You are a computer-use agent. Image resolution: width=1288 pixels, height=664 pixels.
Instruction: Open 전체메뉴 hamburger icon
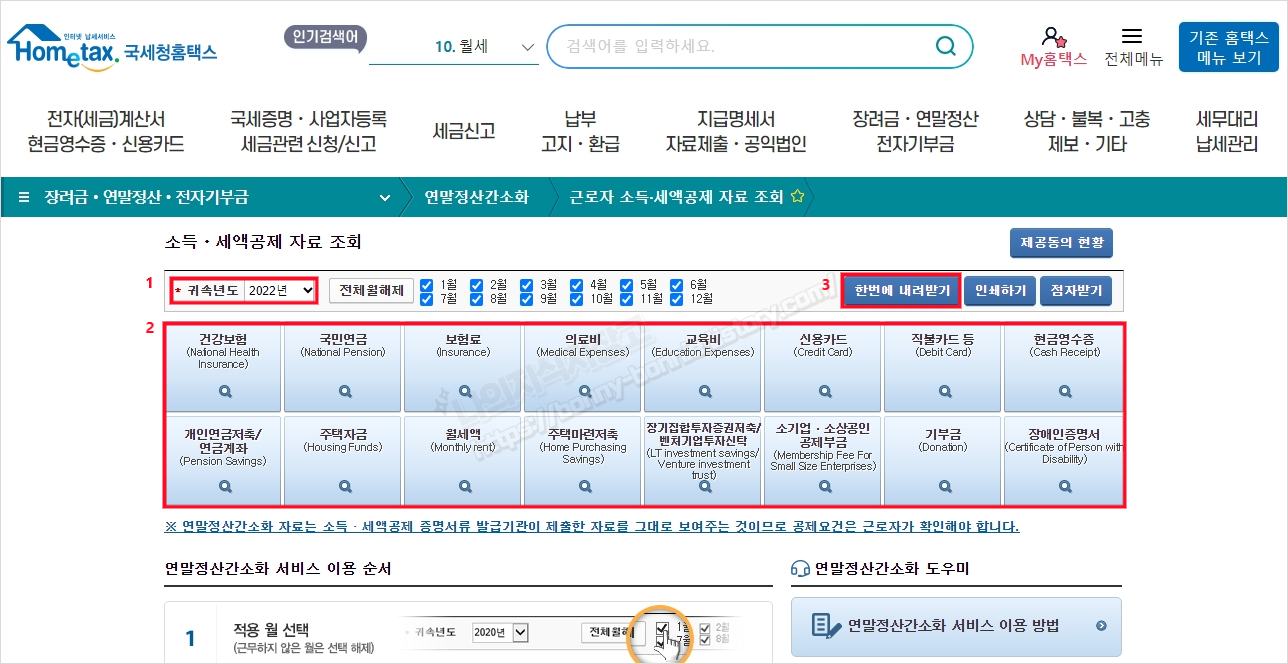[1132, 36]
